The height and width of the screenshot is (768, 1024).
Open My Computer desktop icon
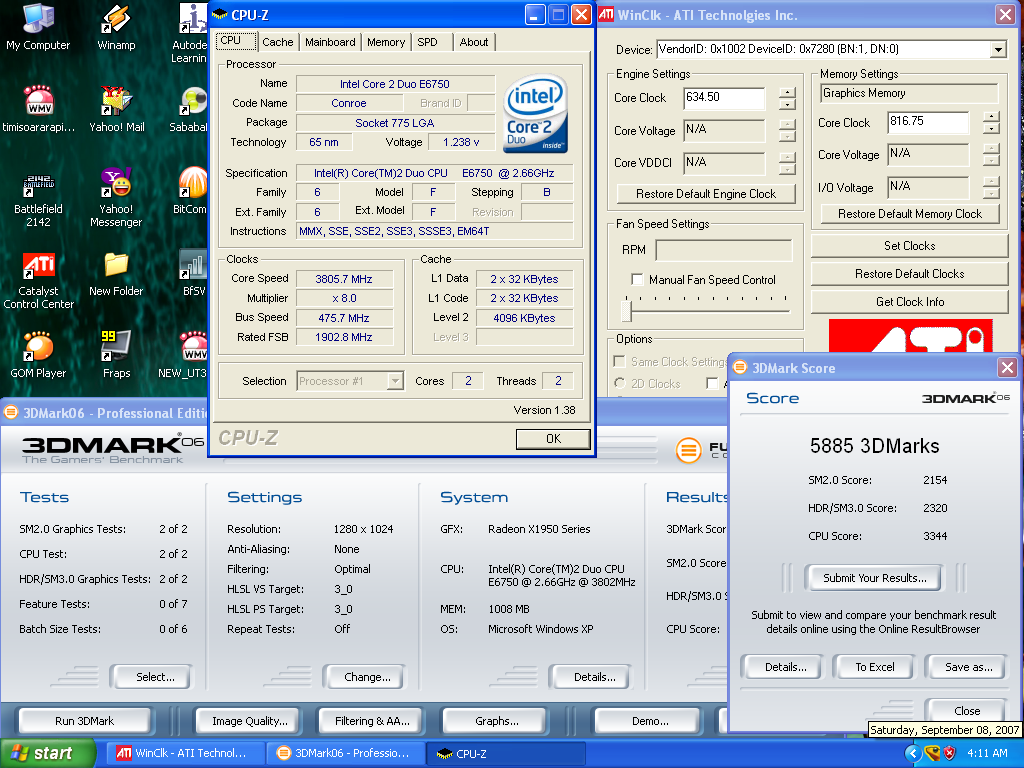pyautogui.click(x=38, y=27)
